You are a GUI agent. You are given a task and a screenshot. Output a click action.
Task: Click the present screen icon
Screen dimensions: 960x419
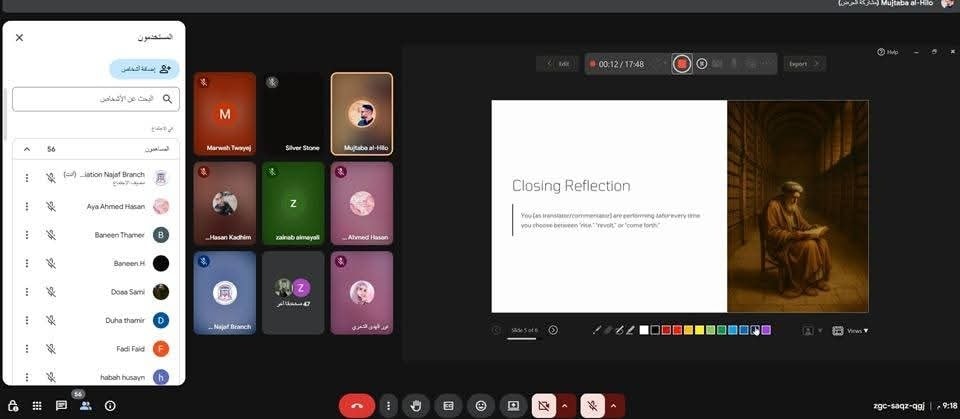coord(513,405)
